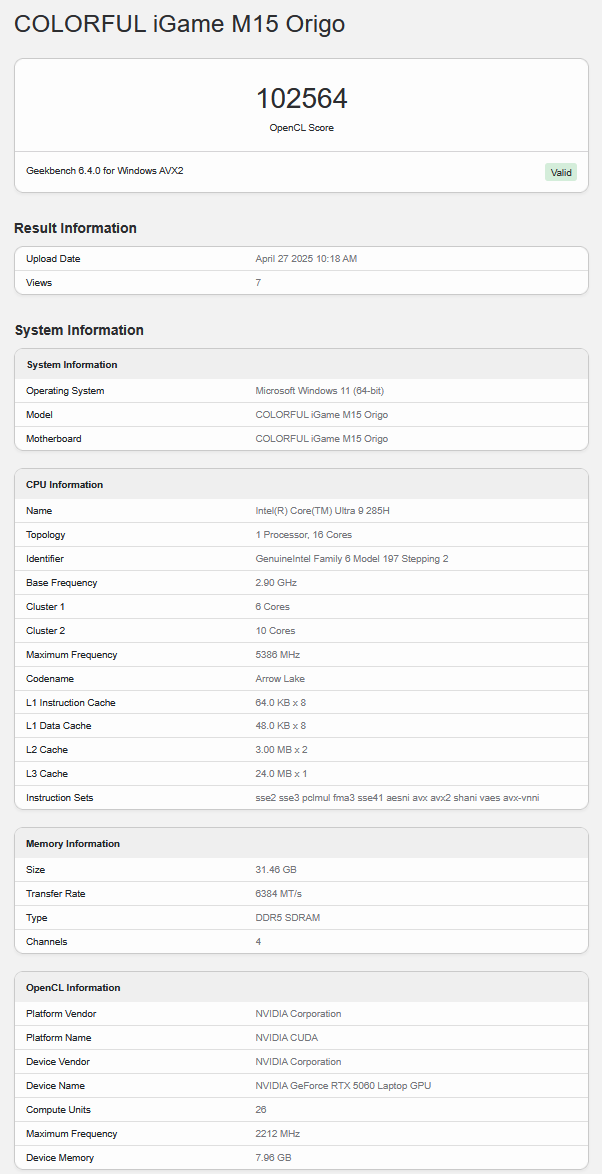
Task: Click the Geekbench 6.4.0 for Windows AVX2 text
Action: [x=105, y=171]
